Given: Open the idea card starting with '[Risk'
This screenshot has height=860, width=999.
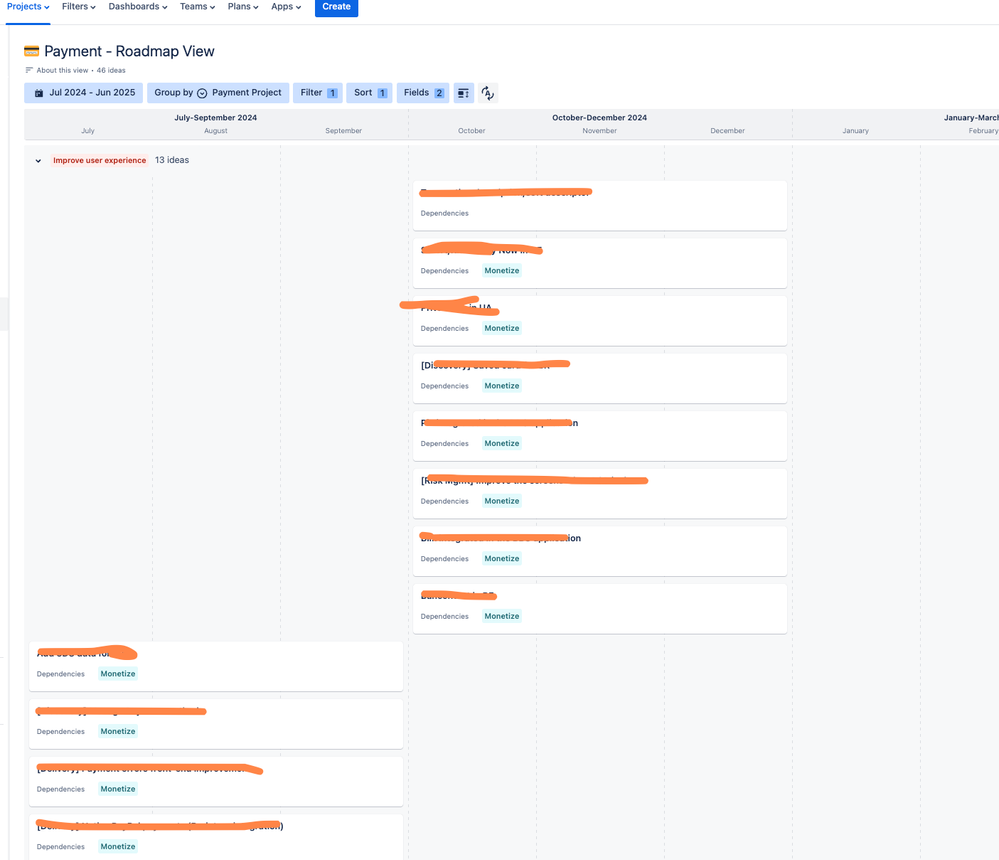Looking at the screenshot, I should [600, 494].
